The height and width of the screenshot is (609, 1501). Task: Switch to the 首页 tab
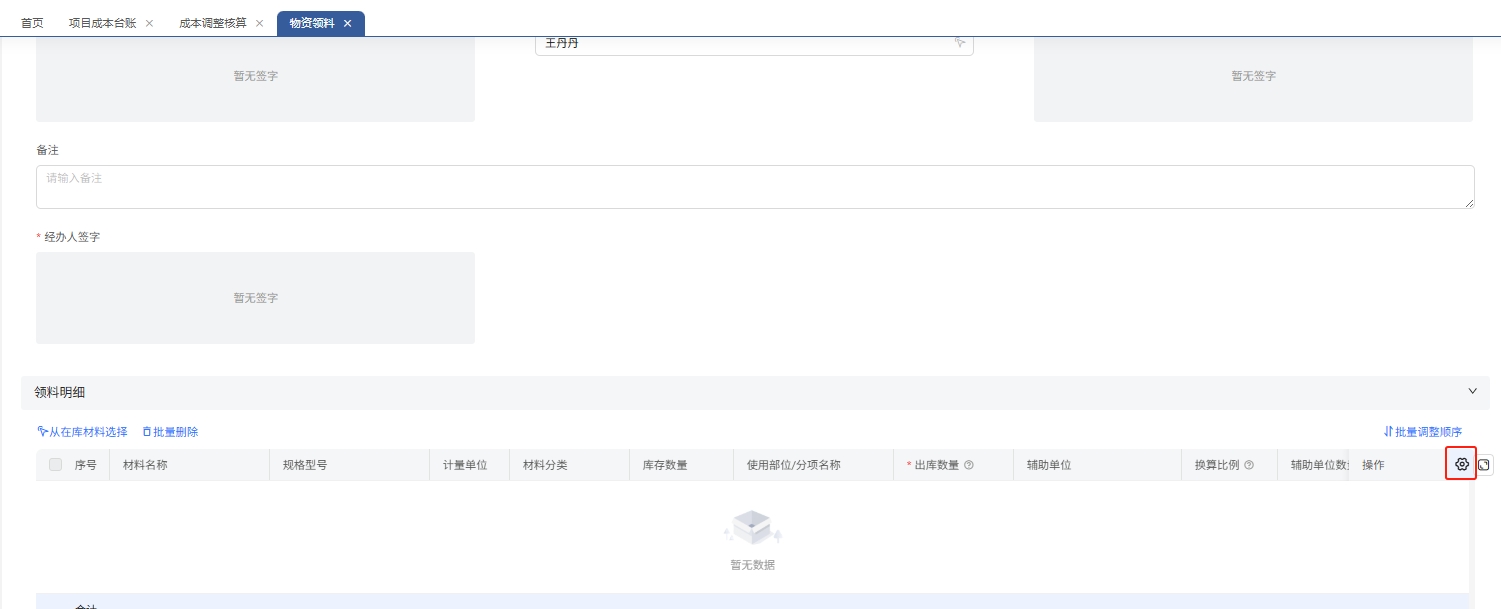[32, 23]
